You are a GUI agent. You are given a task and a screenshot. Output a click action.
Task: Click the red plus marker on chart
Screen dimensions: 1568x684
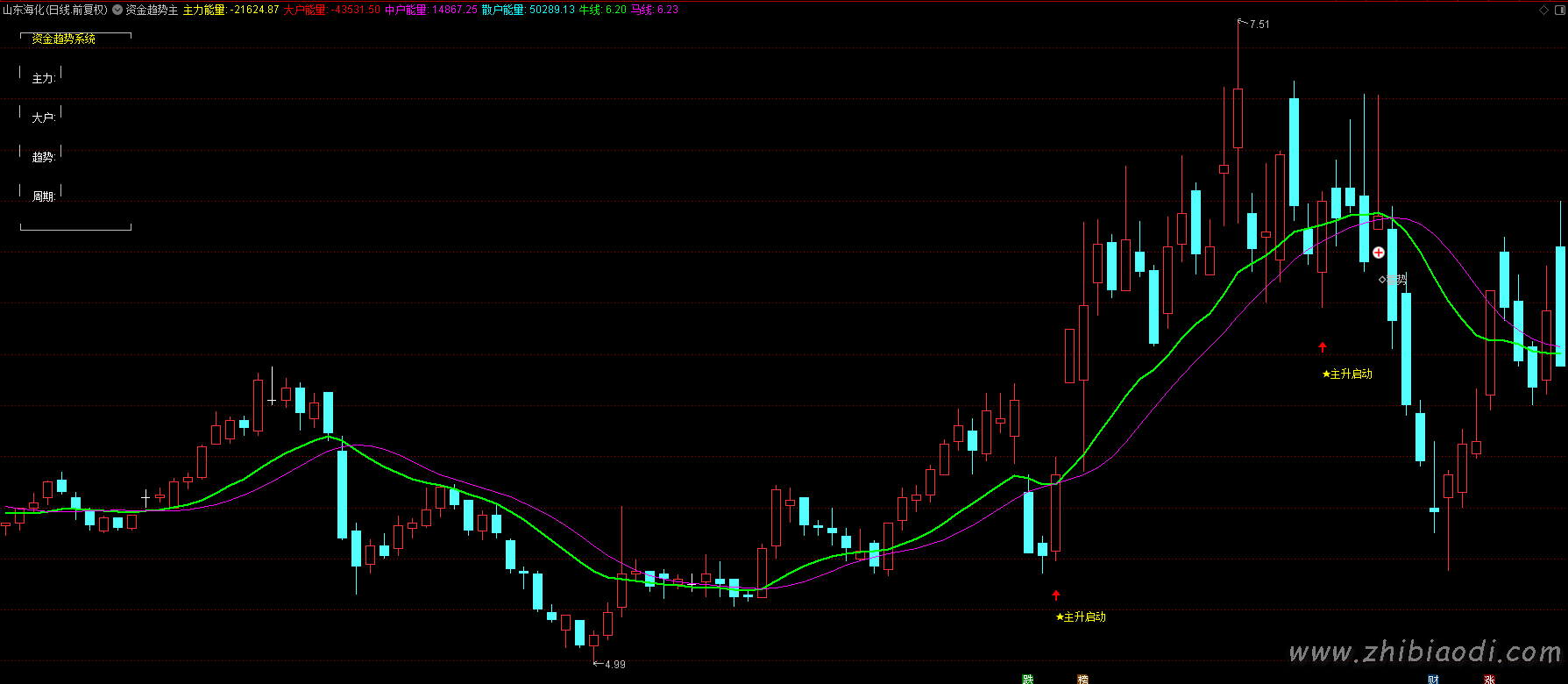click(1379, 253)
